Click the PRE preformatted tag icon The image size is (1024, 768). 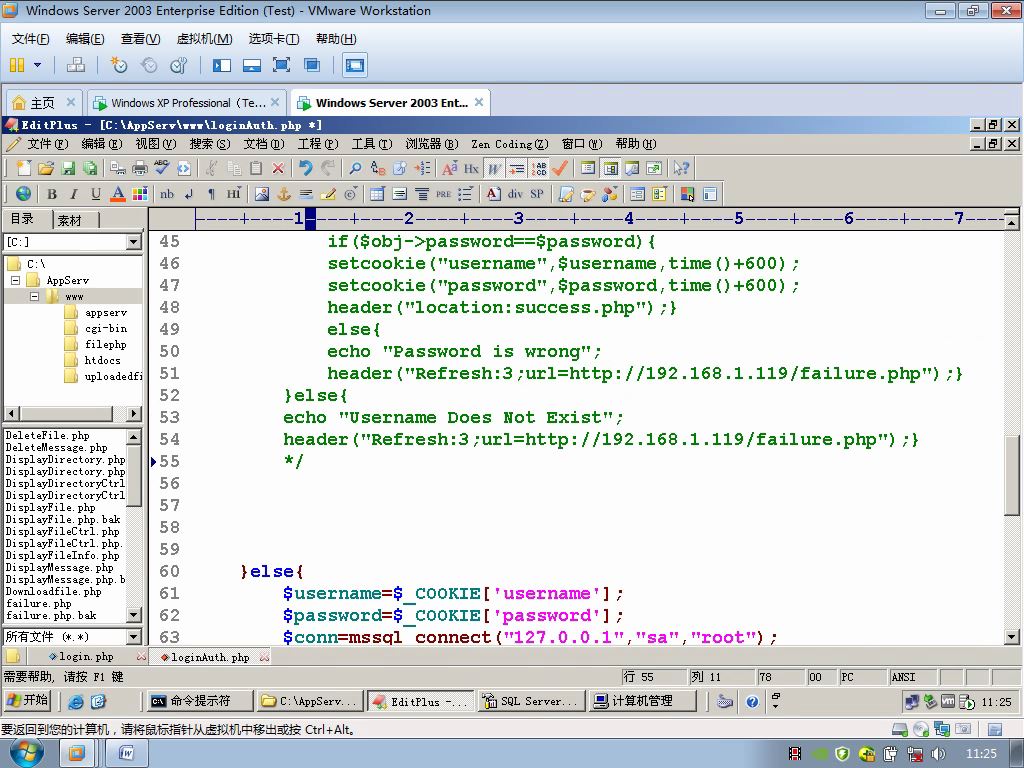[x=443, y=193]
